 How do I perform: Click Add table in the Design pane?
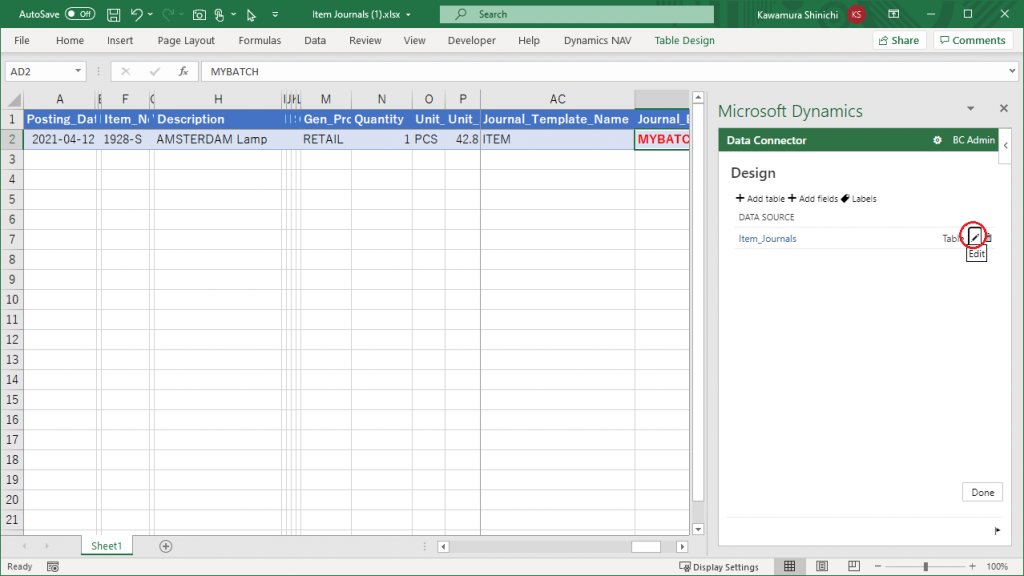tap(760, 199)
